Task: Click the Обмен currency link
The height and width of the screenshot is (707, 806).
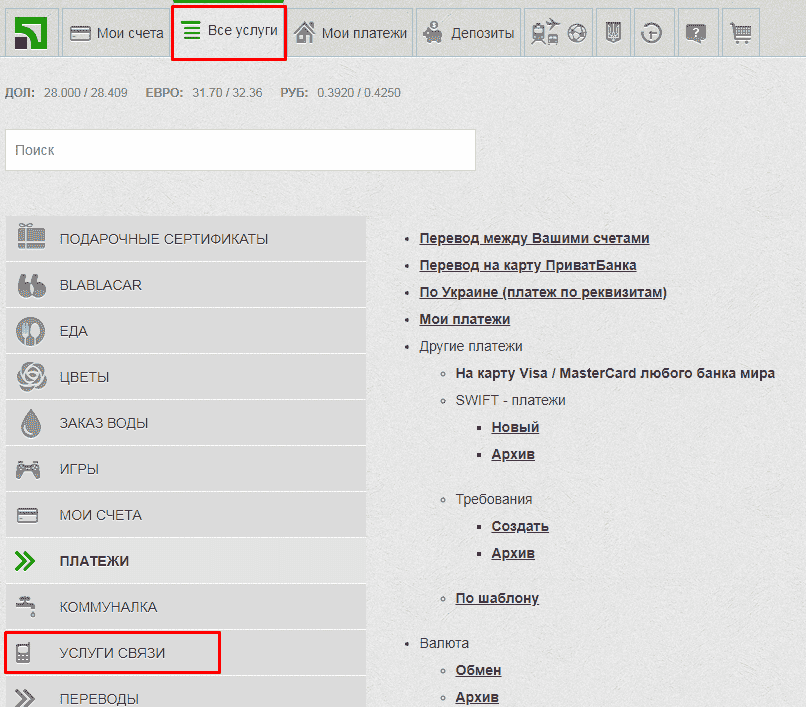Action: (478, 670)
